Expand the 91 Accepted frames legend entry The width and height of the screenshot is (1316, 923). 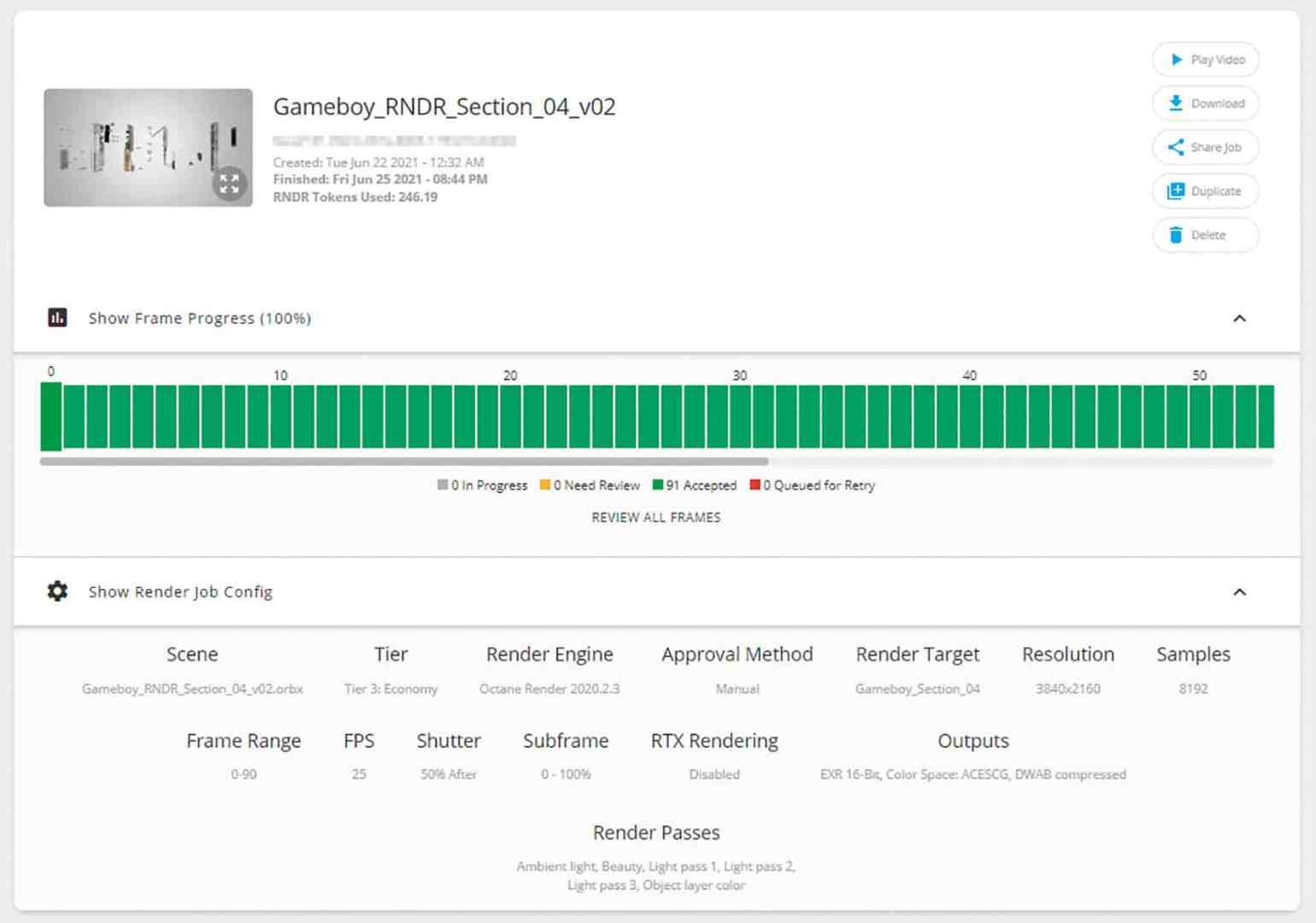click(695, 485)
